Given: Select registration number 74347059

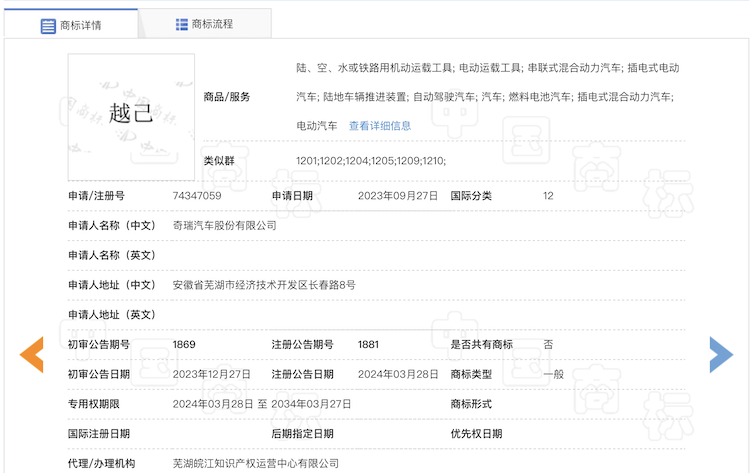Looking at the screenshot, I should click(x=197, y=196).
